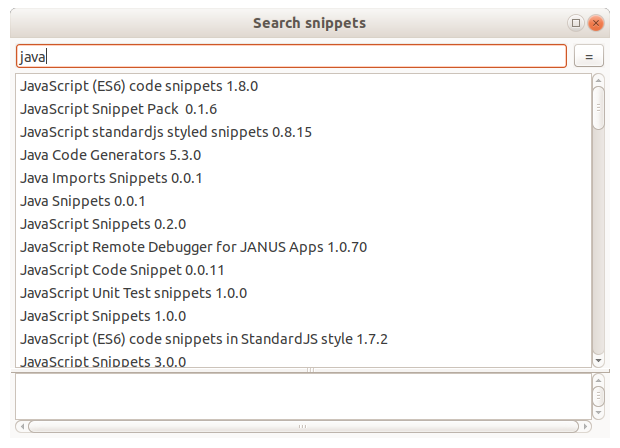Choose JavaScript Unit Test snippets 1.0.0
620x448 pixels.
133,293
